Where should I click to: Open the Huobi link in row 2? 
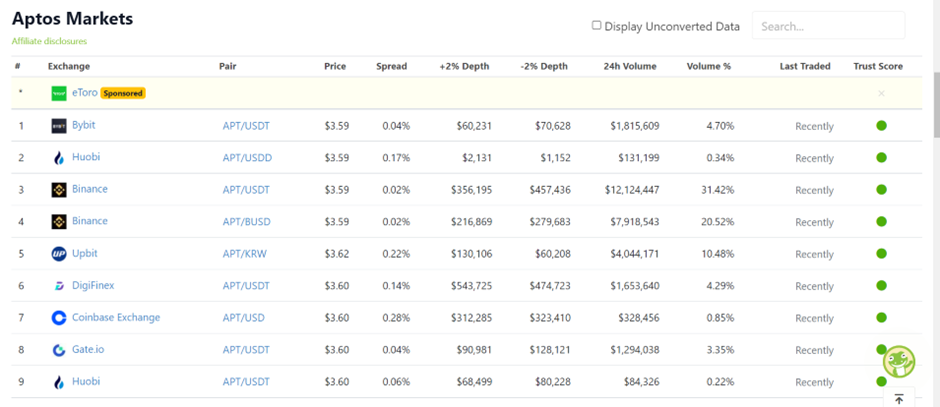point(86,157)
